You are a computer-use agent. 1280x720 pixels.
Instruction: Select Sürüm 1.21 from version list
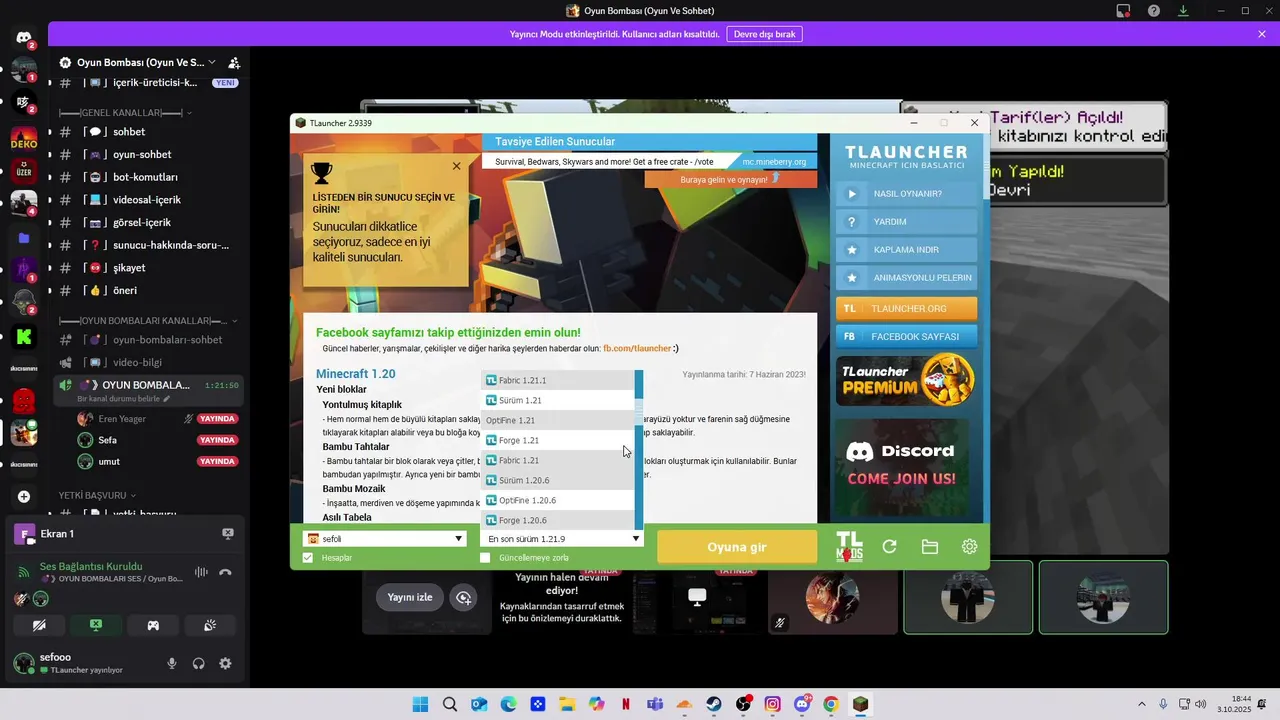[558, 400]
